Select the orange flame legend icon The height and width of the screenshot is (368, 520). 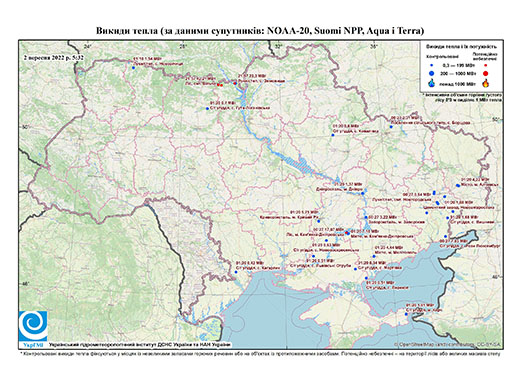pos(486,83)
